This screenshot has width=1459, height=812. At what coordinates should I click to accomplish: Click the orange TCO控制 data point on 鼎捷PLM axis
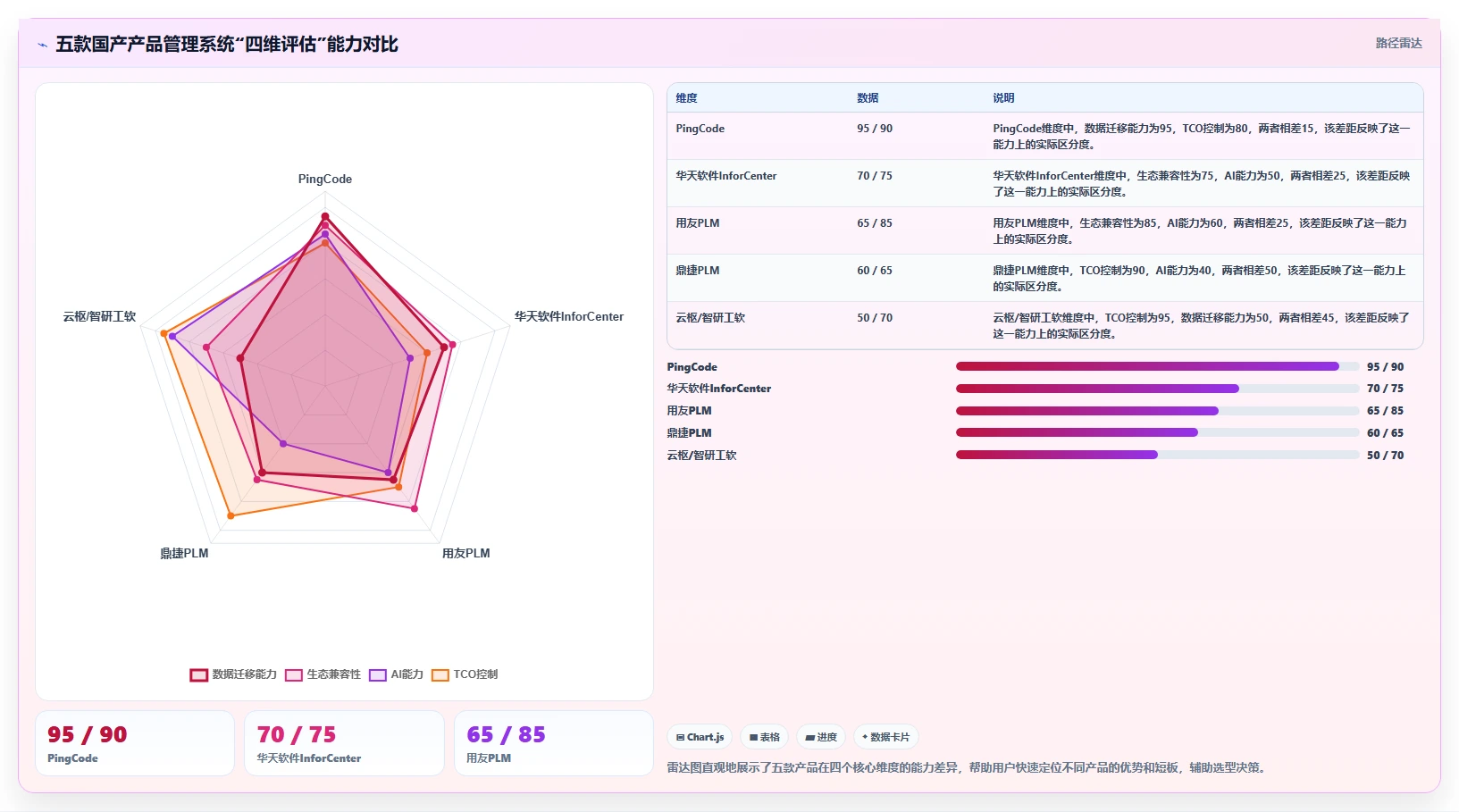231,515
